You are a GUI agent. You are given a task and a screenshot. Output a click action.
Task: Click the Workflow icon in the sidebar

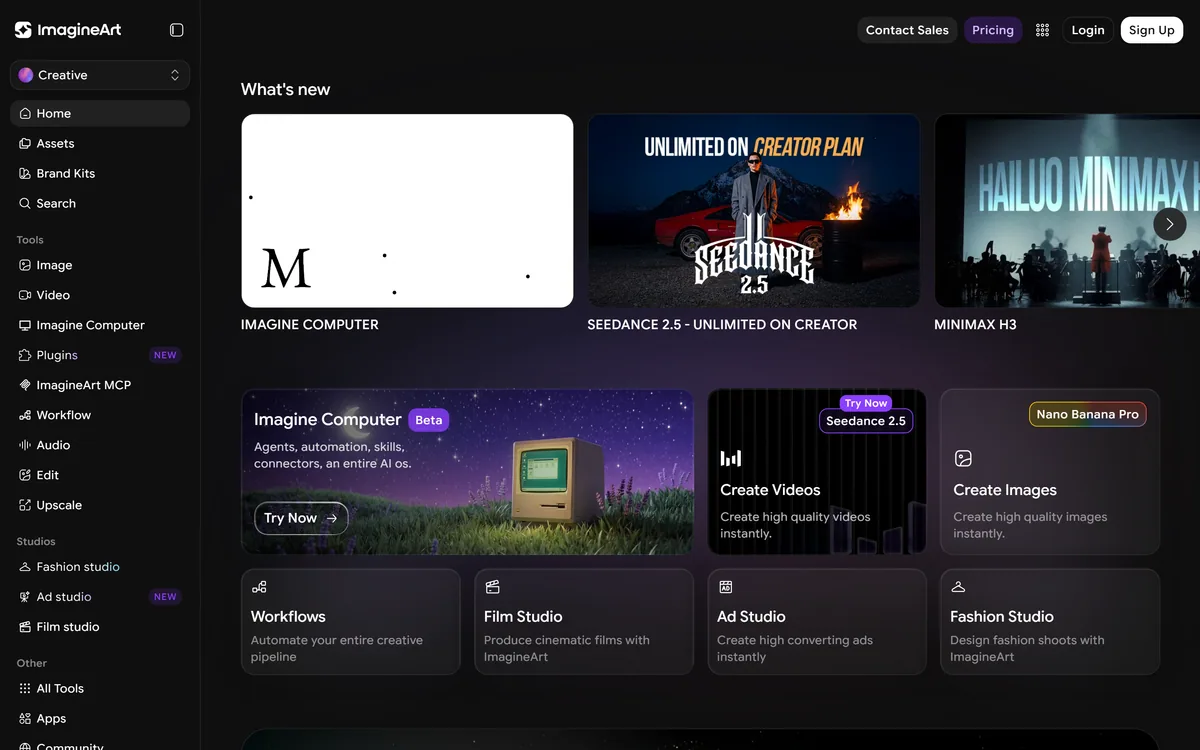pyautogui.click(x=26, y=415)
